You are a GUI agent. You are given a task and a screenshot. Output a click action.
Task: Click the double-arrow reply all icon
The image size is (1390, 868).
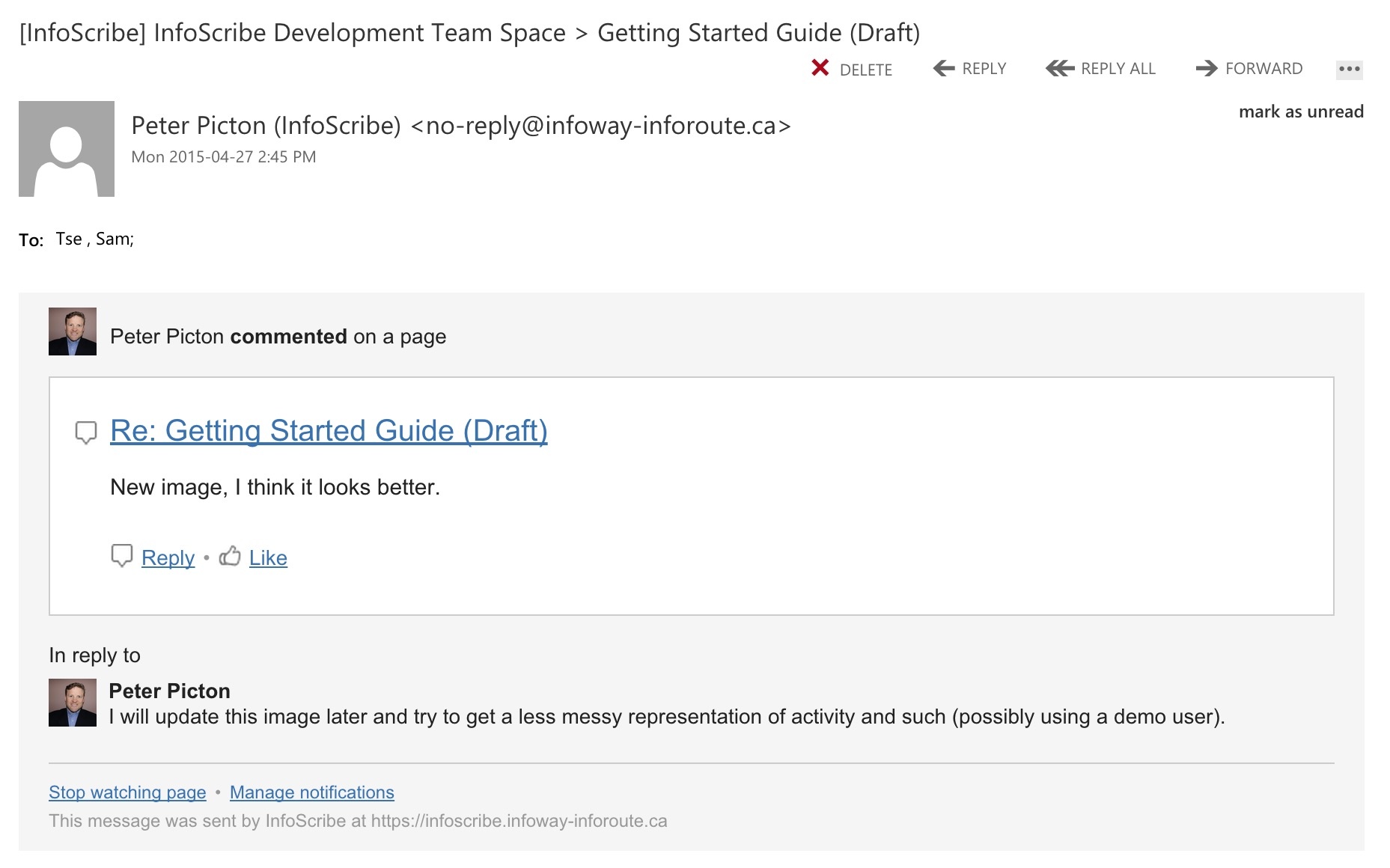click(1060, 69)
